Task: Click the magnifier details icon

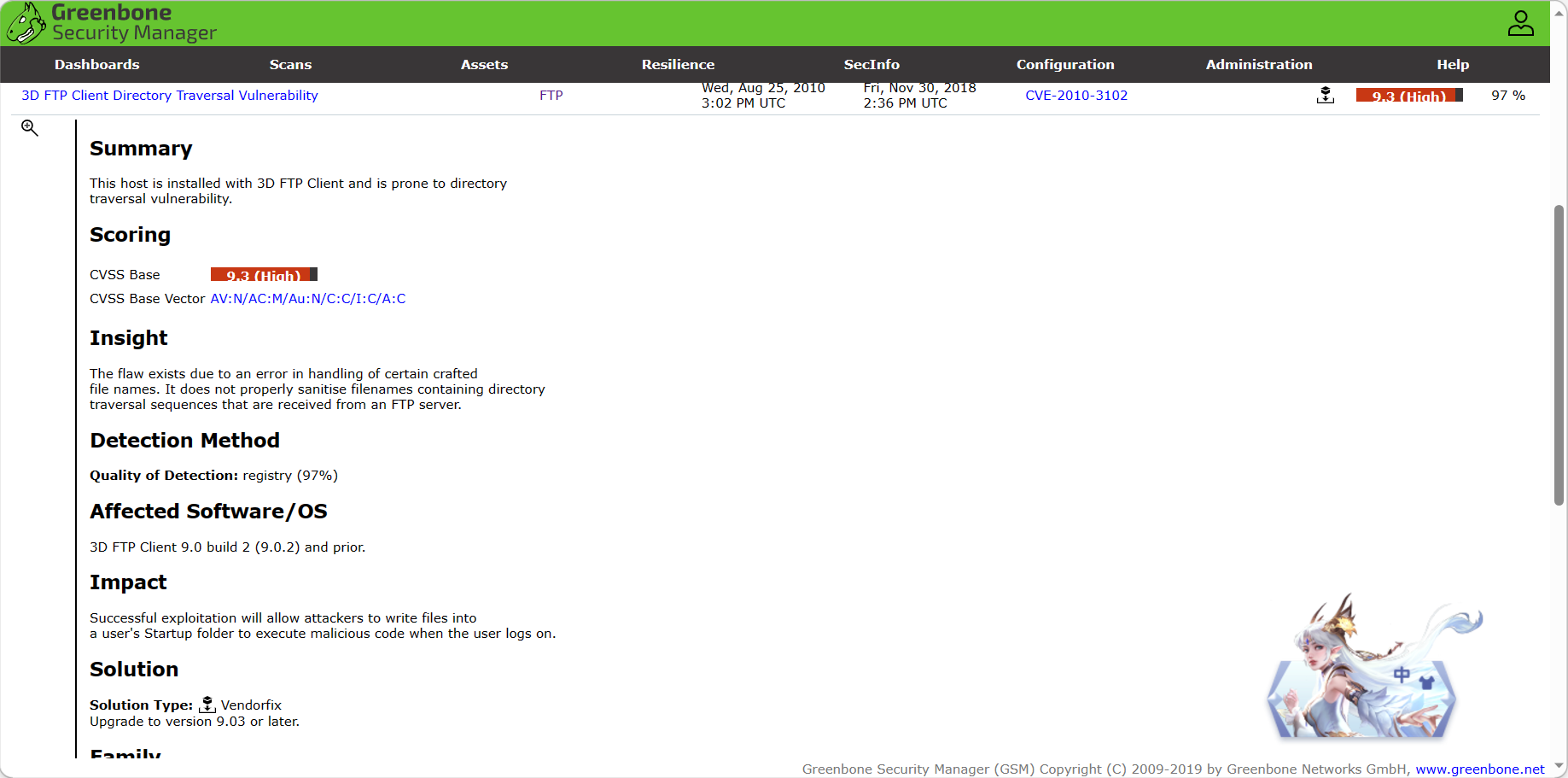Action: pyautogui.click(x=30, y=128)
